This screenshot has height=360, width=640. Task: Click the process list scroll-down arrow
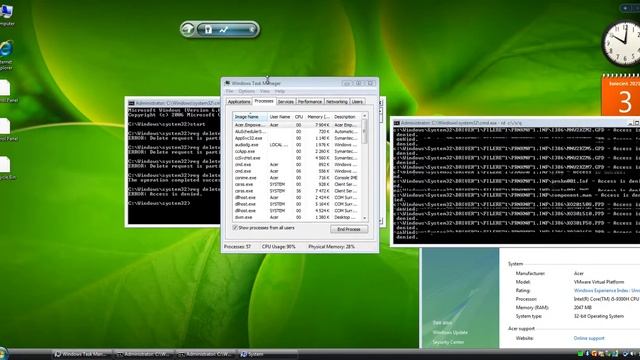point(364,218)
